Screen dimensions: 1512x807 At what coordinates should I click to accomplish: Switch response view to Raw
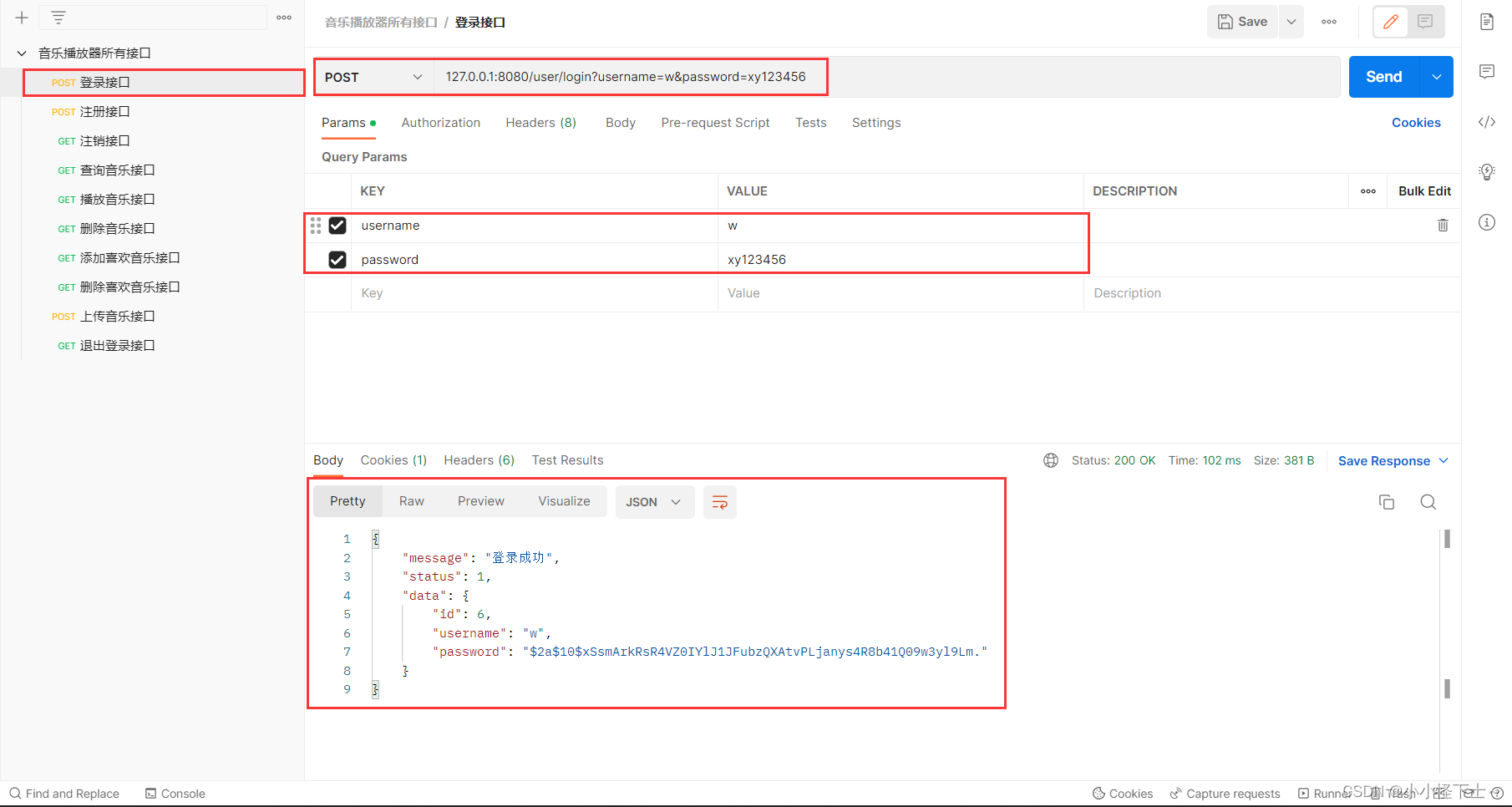[412, 501]
